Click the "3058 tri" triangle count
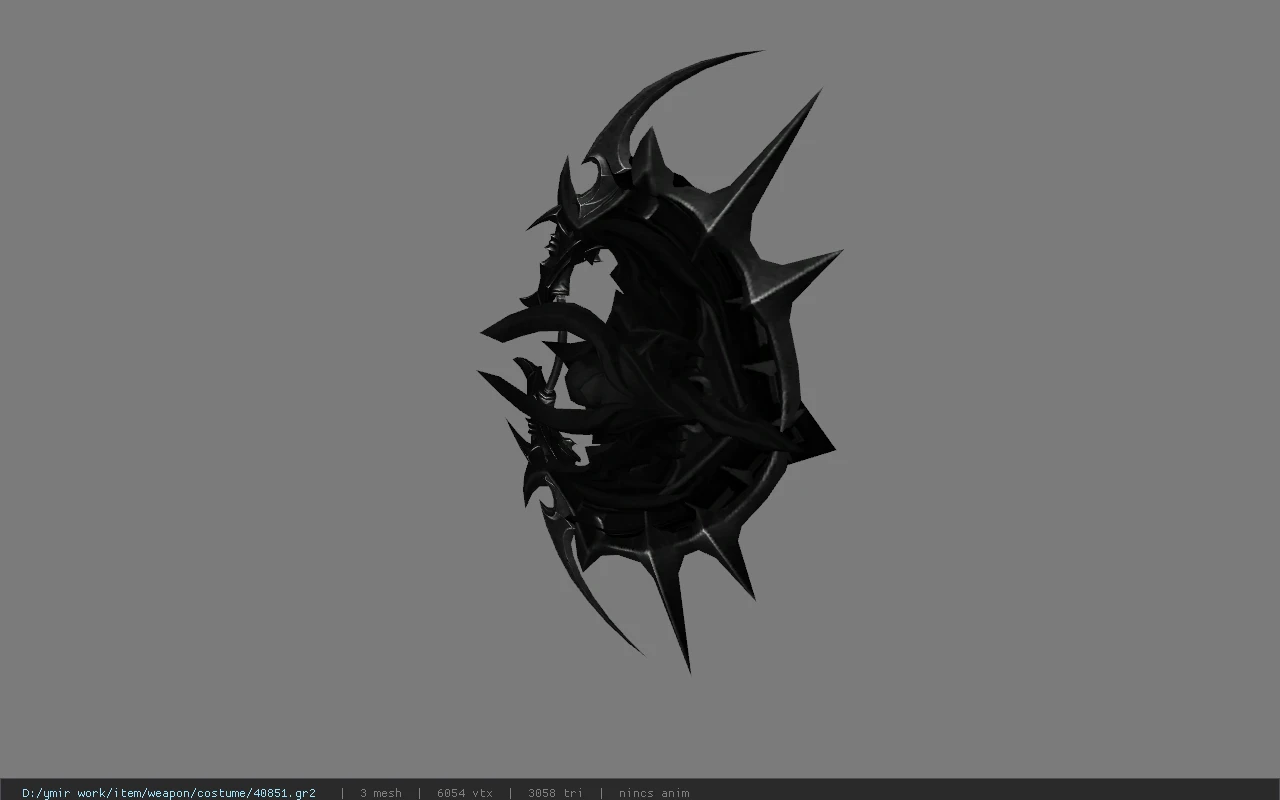 [555, 793]
